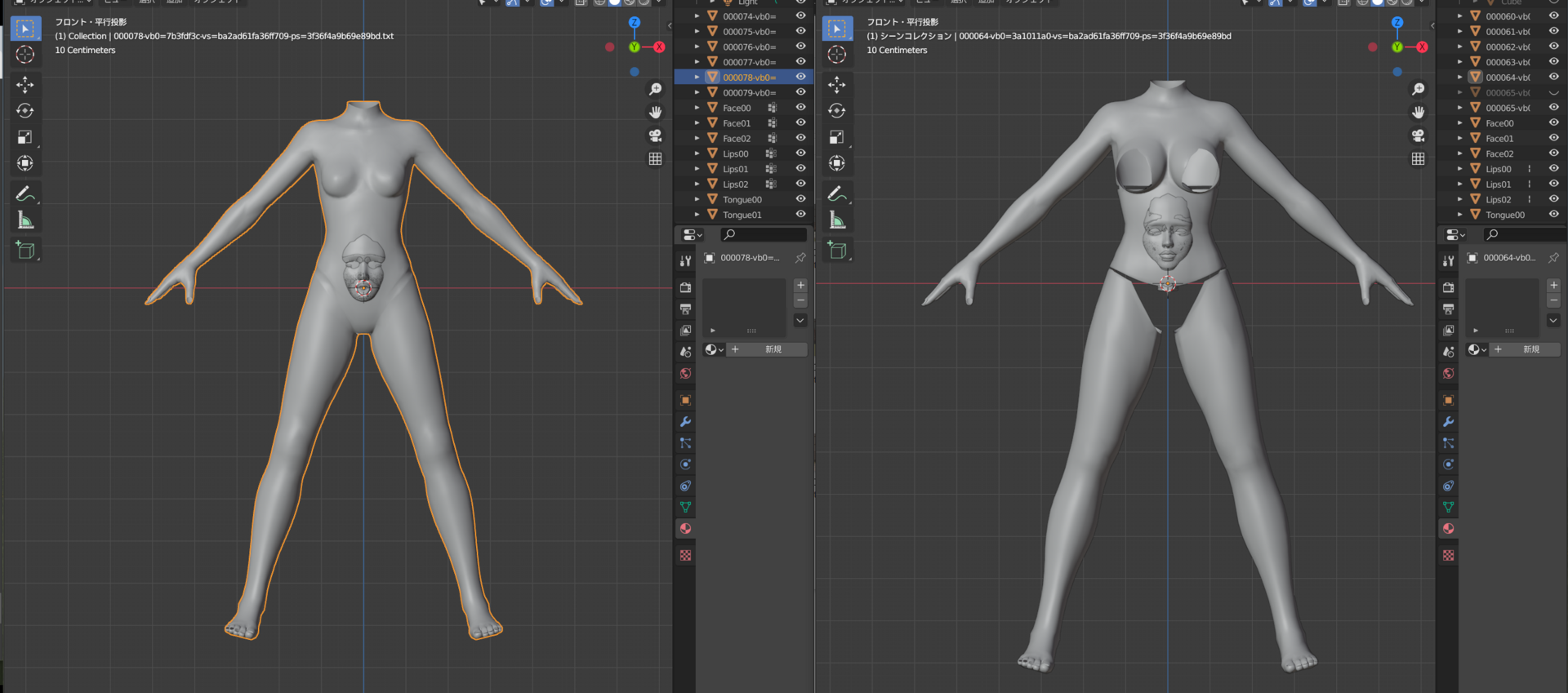Screen dimensions: 1568x693
Task: Choose the Add Cube tool in right viewport
Action: (x=837, y=250)
